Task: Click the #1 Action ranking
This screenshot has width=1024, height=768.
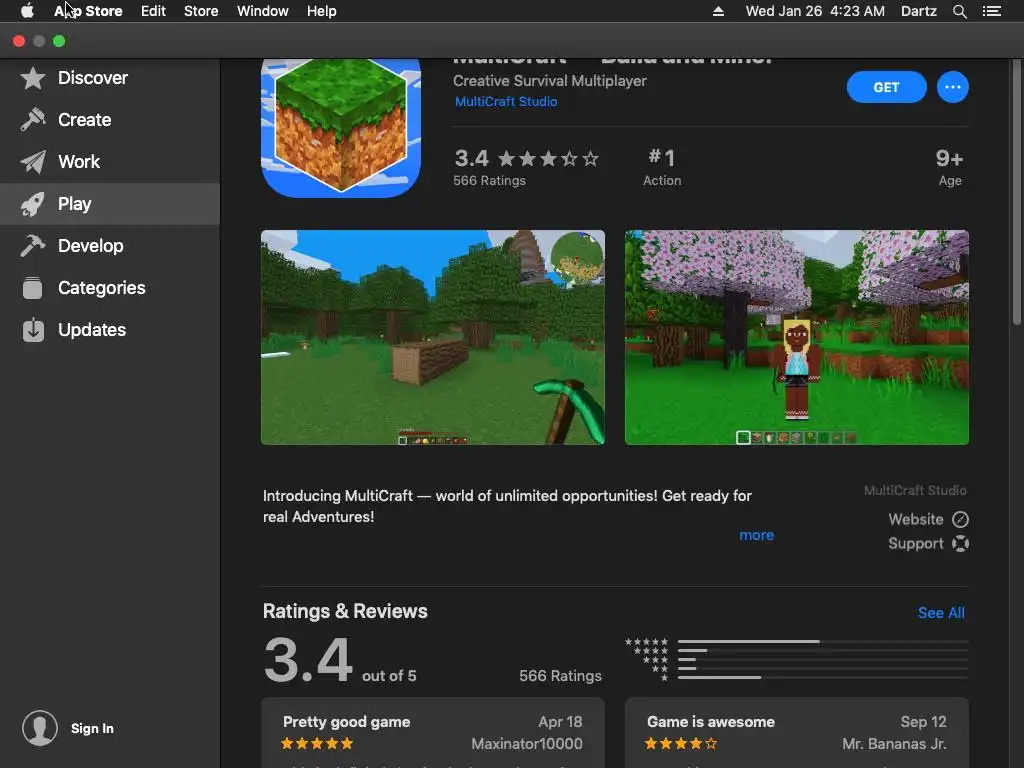Action: (662, 167)
